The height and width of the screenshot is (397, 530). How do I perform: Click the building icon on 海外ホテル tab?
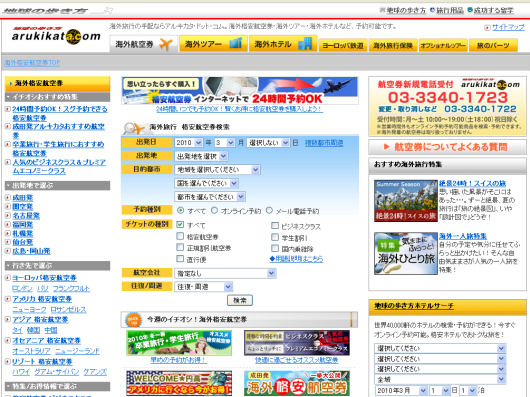tap(305, 44)
